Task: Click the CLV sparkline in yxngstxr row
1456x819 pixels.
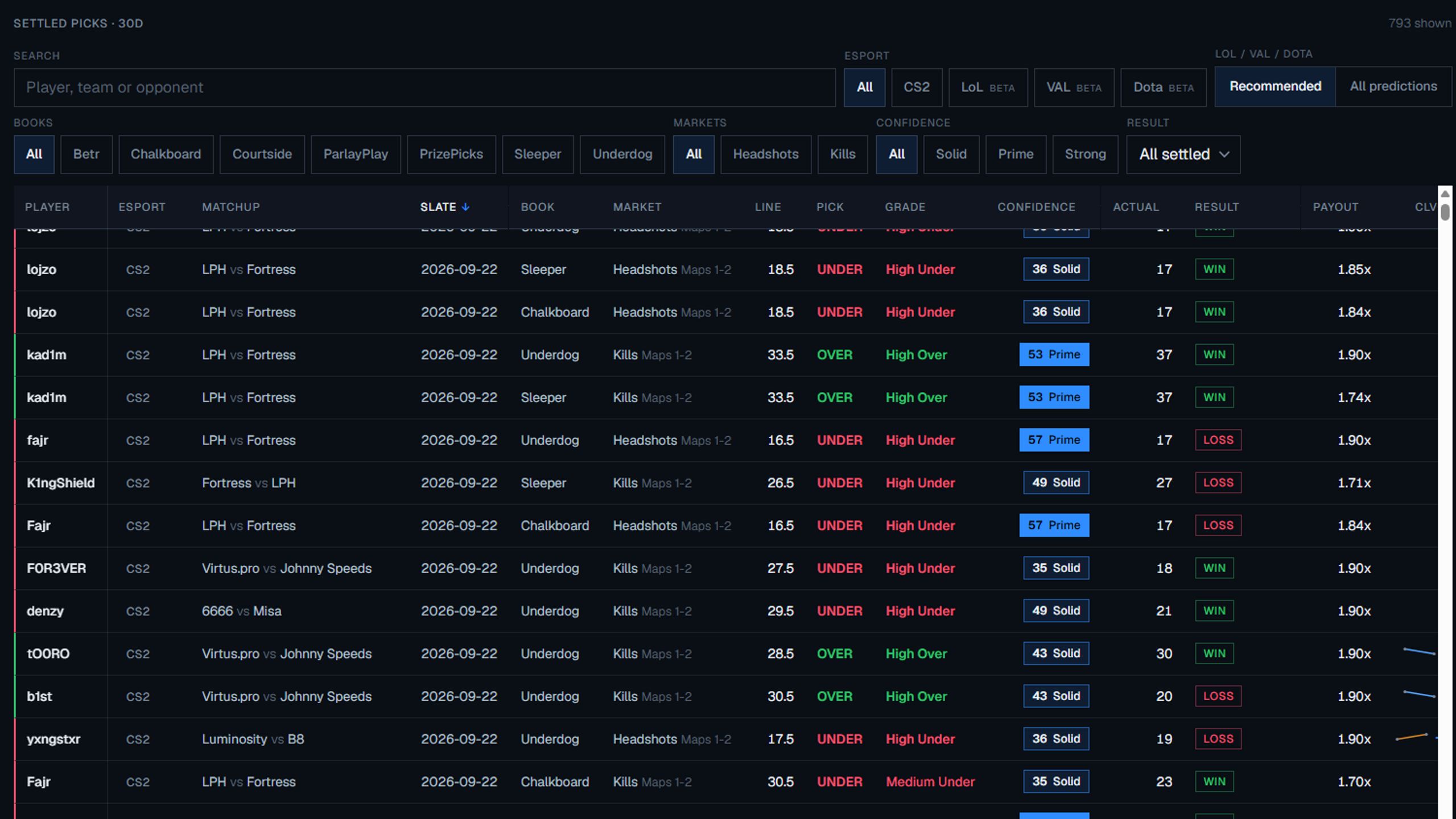Action: pos(1412,737)
